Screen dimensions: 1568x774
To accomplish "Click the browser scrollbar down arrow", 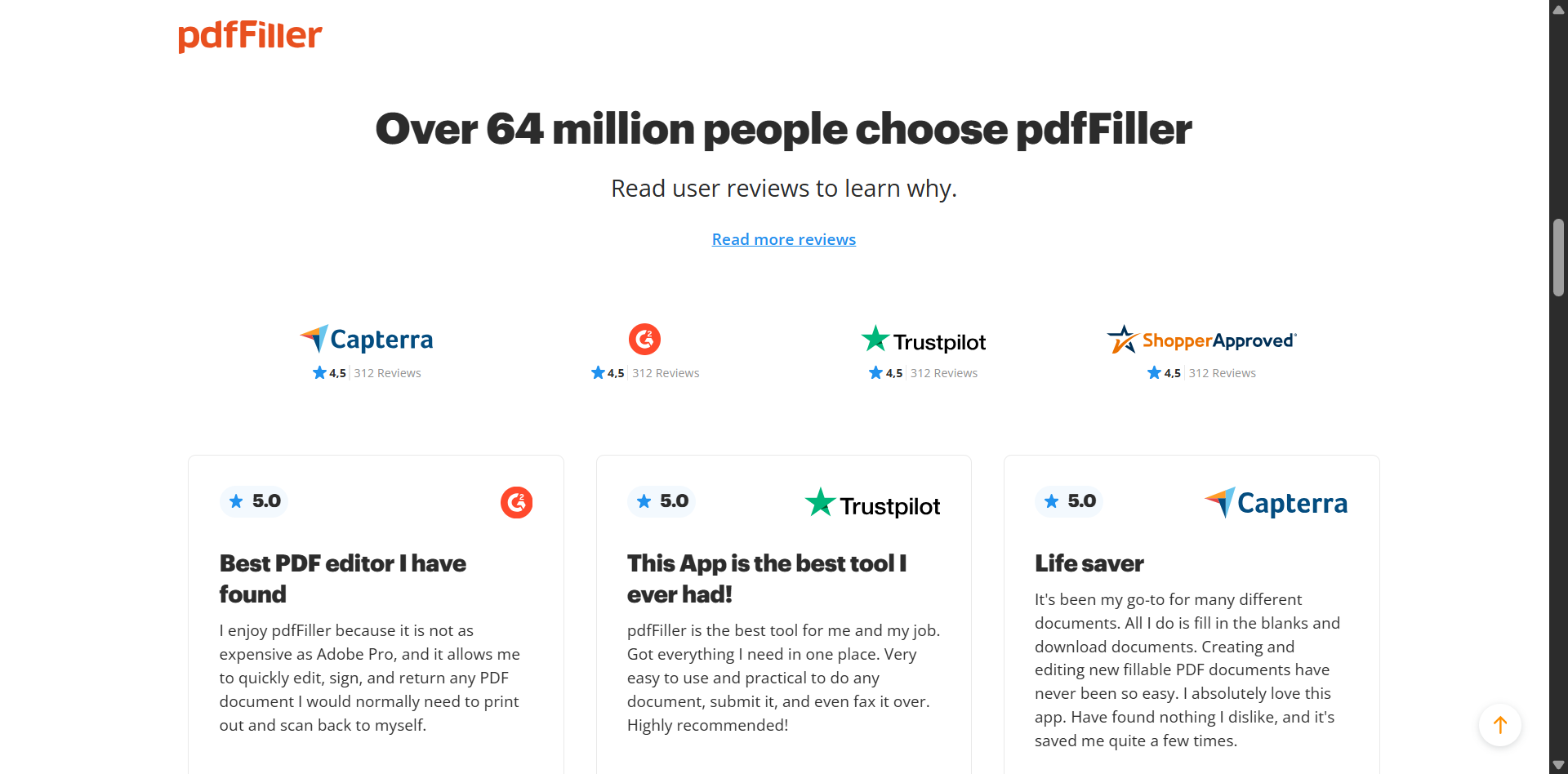I will click(x=1558, y=765).
